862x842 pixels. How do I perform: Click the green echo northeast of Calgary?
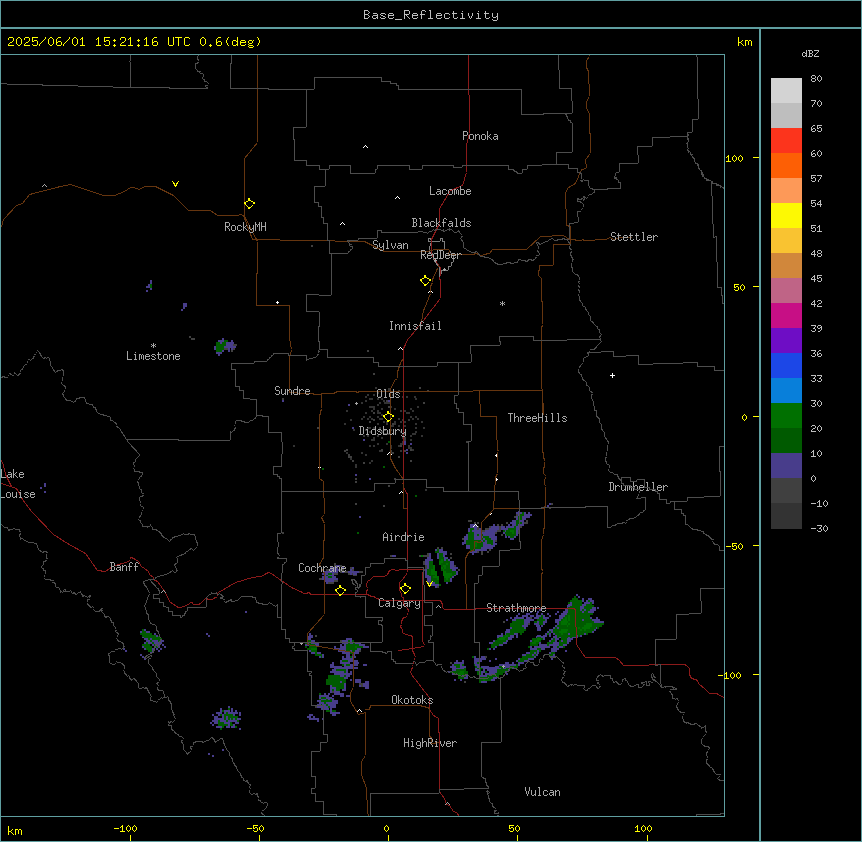click(441, 567)
